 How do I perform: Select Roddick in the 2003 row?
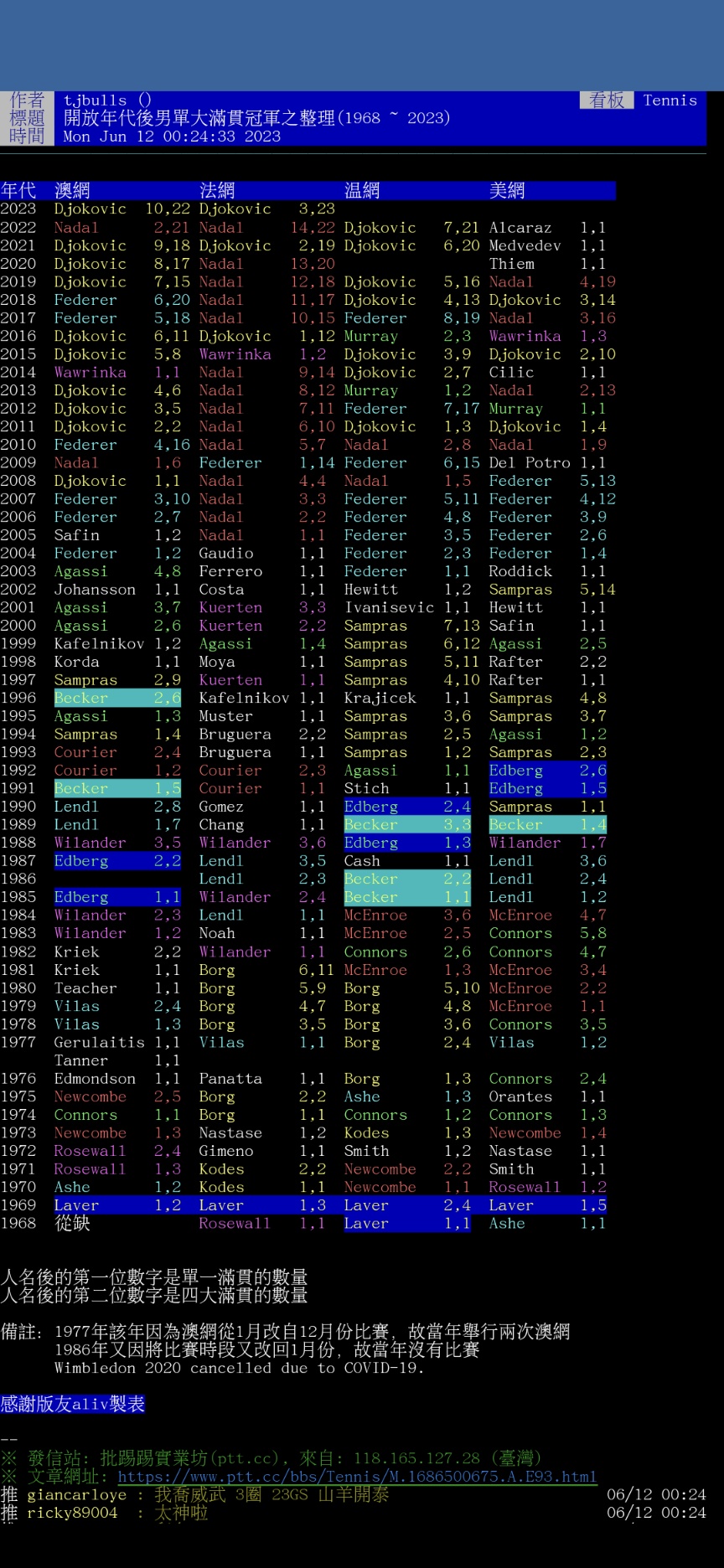(520, 571)
